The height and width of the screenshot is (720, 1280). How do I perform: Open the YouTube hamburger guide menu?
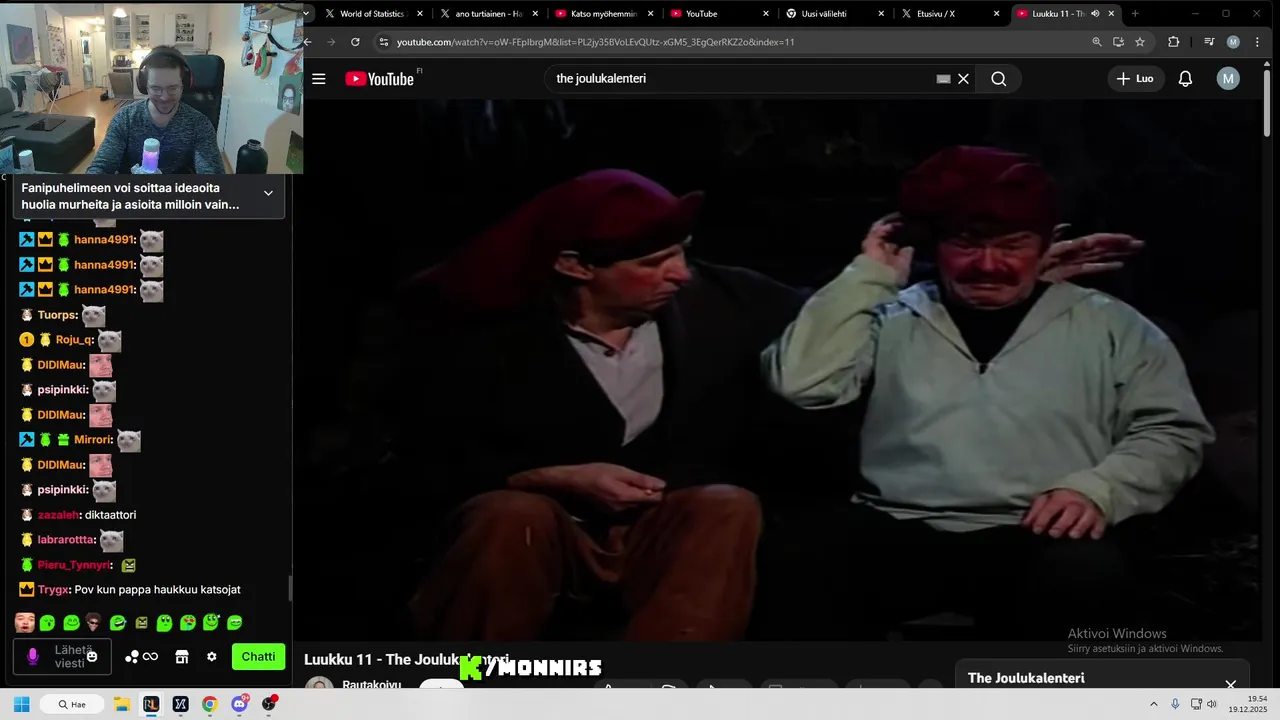319,79
